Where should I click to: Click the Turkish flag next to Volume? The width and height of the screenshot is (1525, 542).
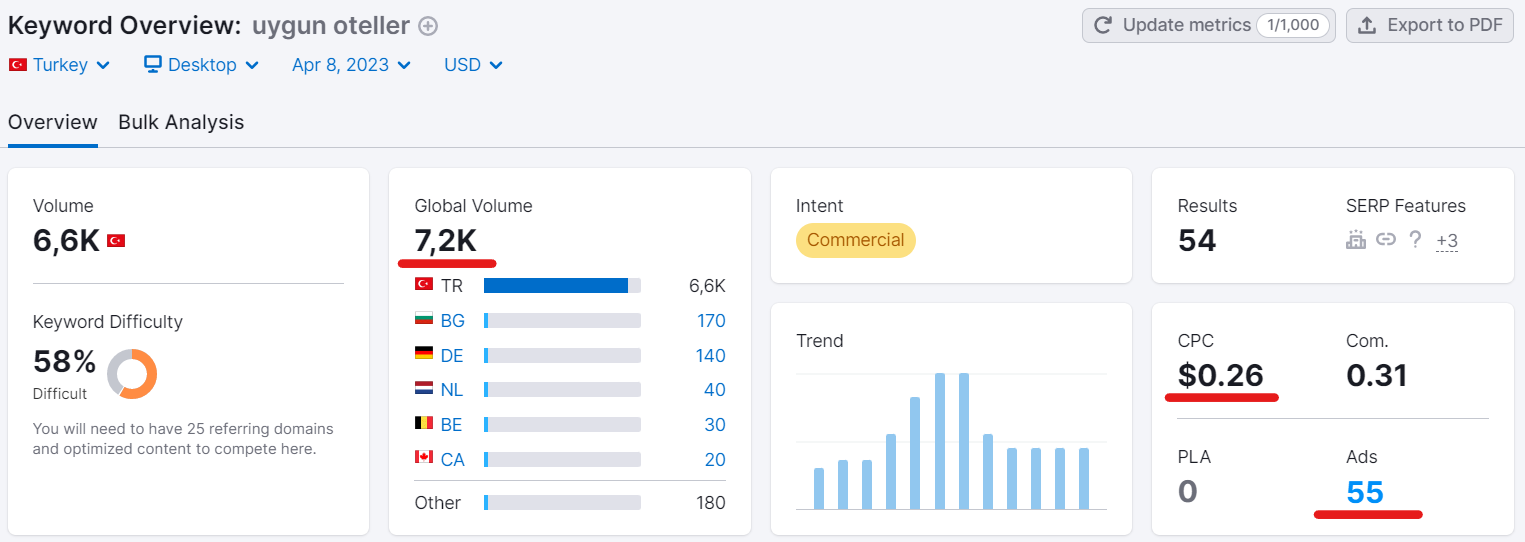(x=116, y=241)
